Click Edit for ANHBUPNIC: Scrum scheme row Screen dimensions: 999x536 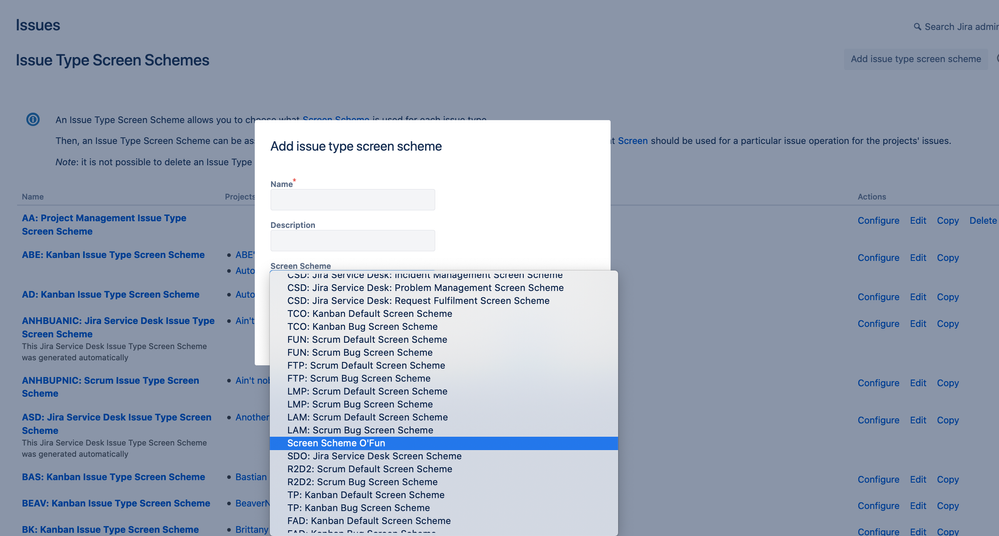click(x=918, y=383)
